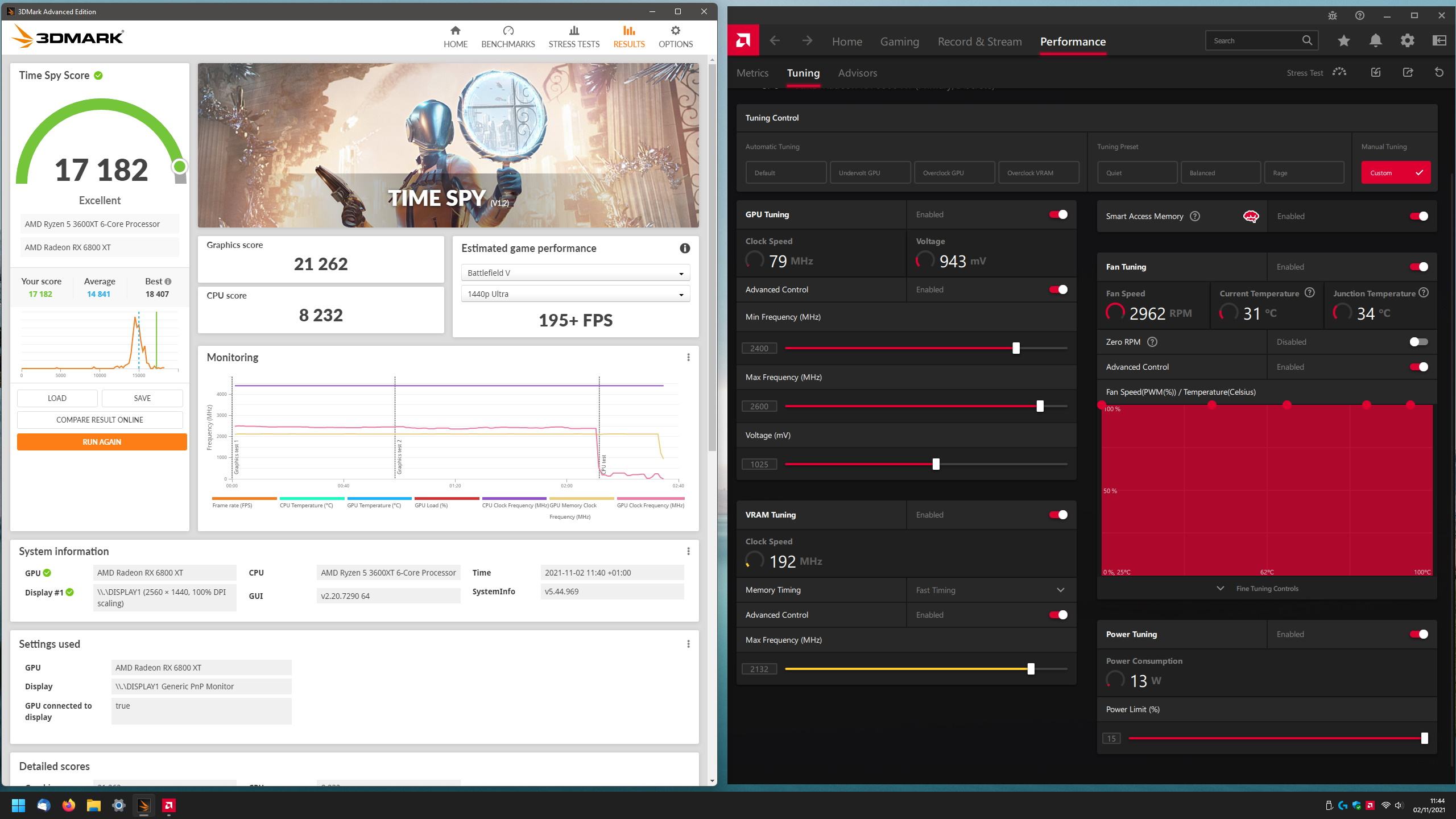Toggle Power Tuning switch
The width and height of the screenshot is (1456, 819).
[x=1419, y=634]
